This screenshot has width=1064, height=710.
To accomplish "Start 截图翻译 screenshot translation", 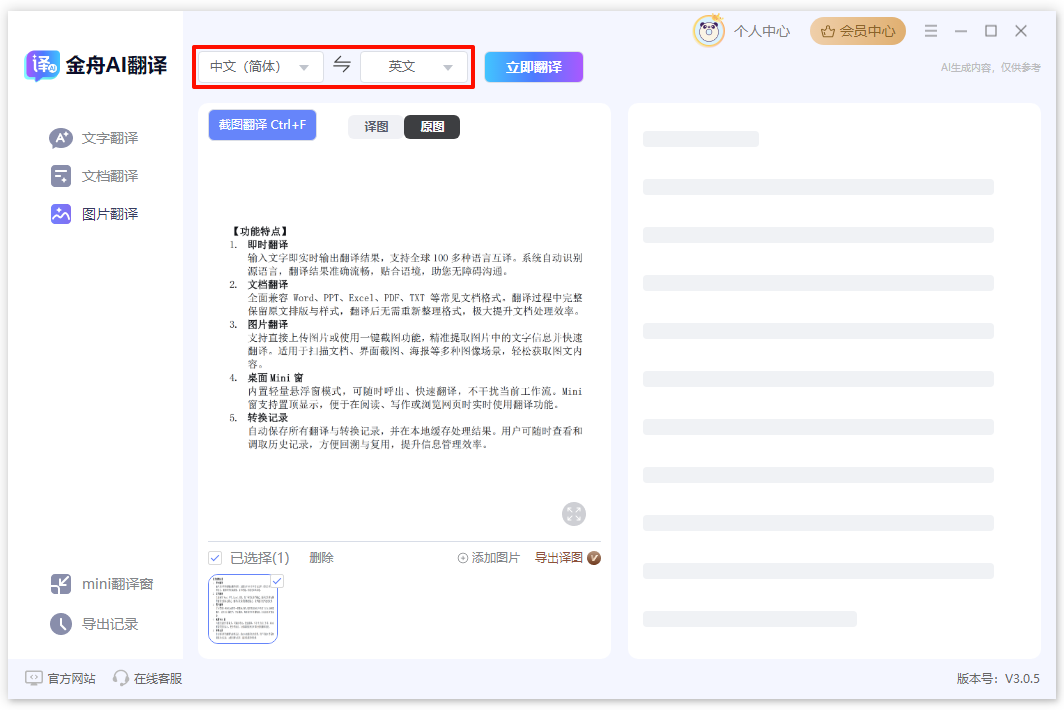I will coord(262,124).
